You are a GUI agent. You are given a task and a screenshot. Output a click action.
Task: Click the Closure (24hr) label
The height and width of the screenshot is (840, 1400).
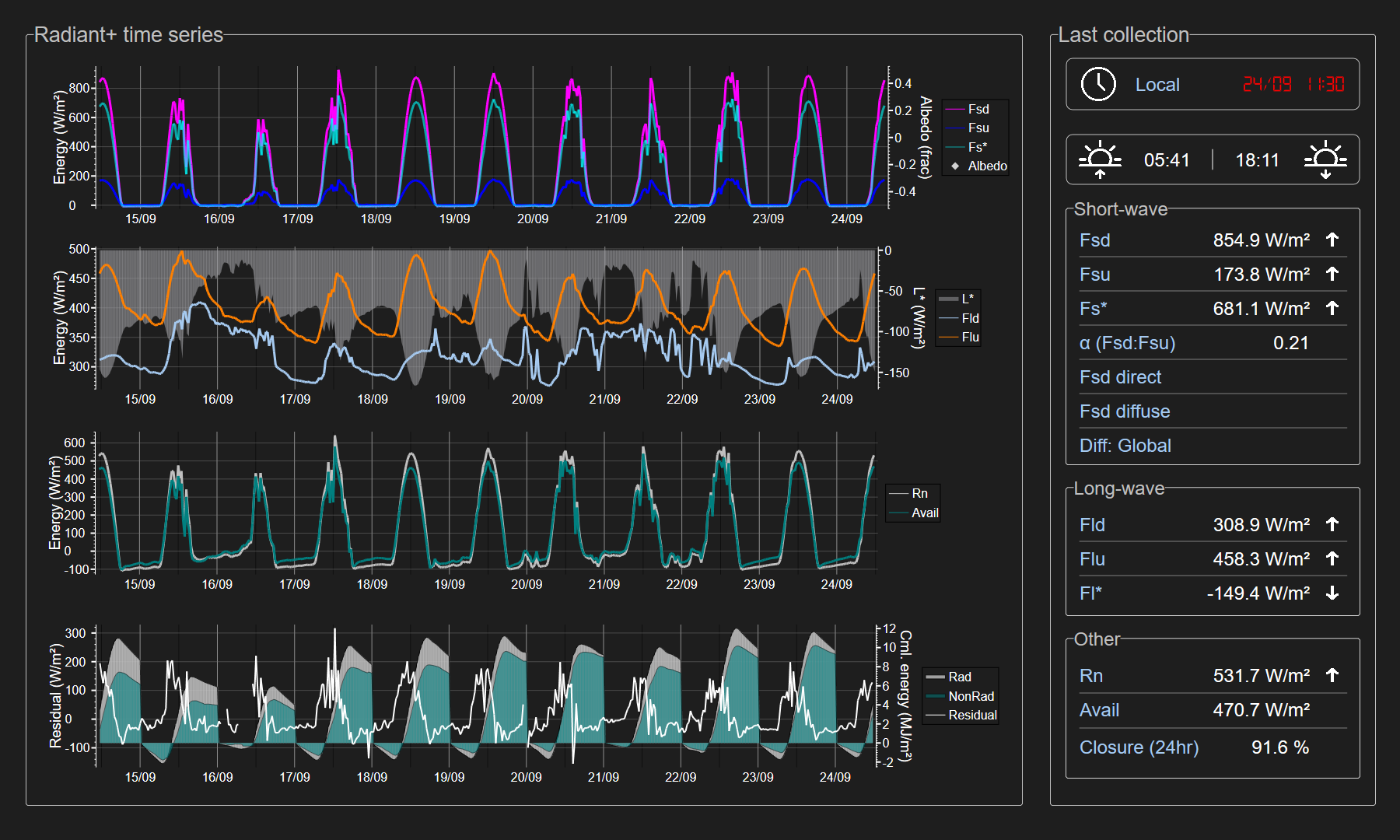[1139, 747]
